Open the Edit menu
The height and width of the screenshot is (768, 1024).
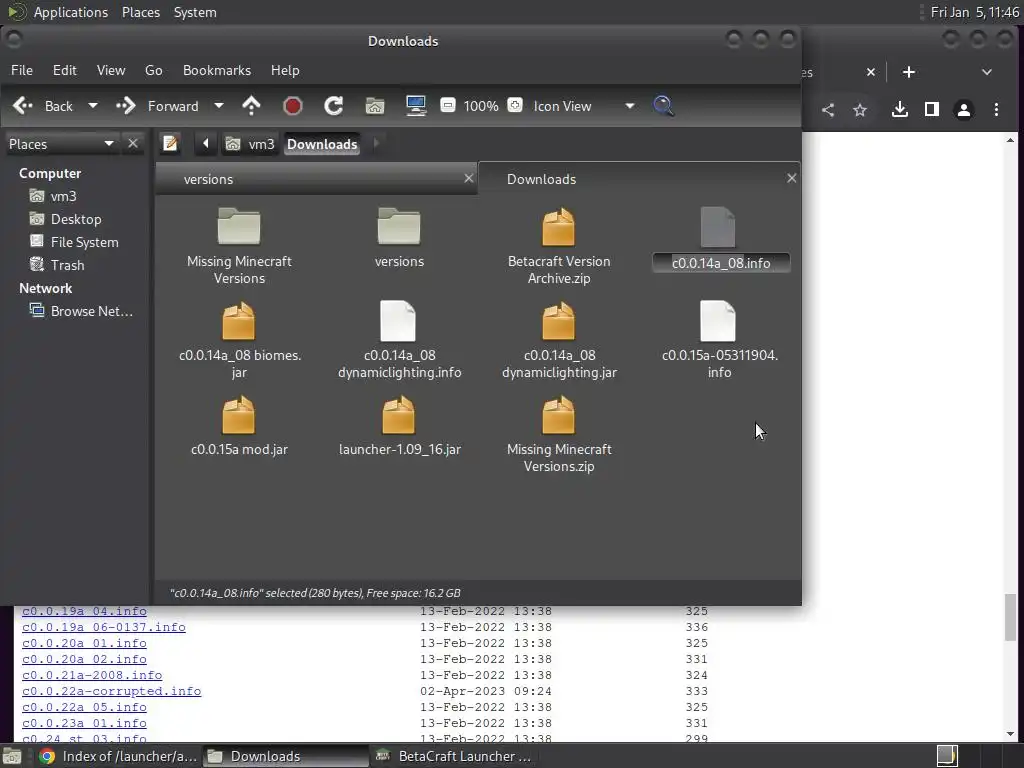[x=65, y=70]
